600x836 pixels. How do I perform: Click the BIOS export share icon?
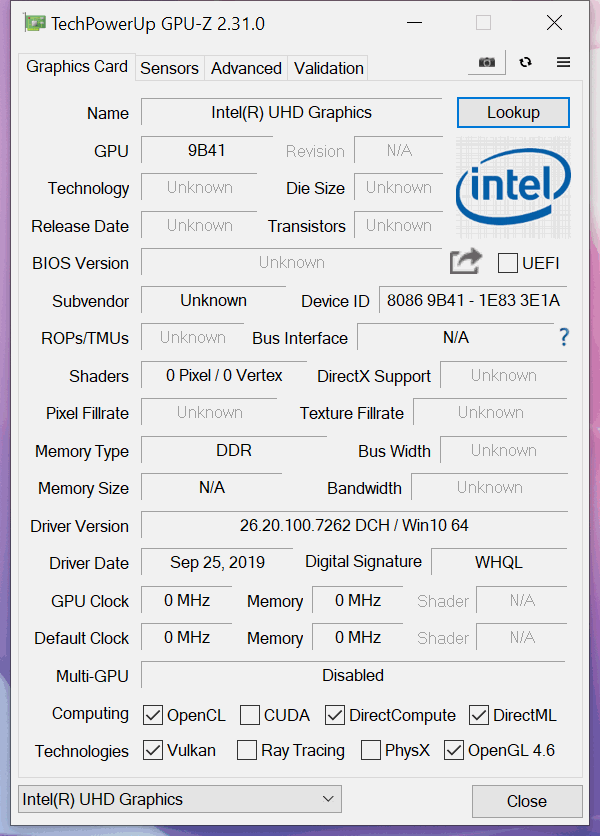pos(465,262)
